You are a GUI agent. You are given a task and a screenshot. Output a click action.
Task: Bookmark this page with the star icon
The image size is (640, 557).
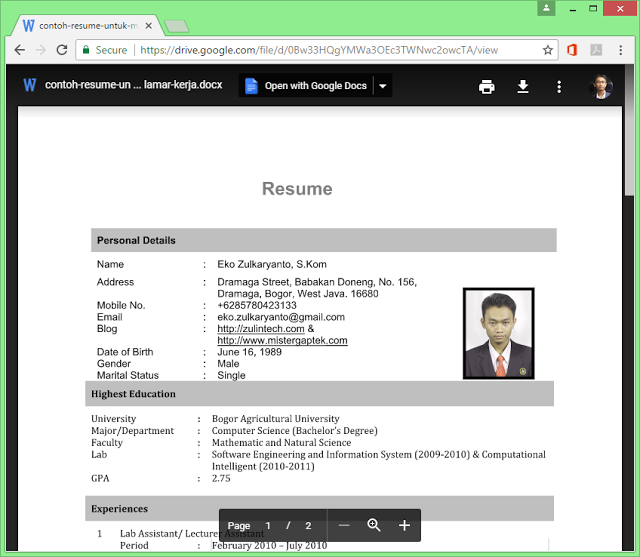pos(548,50)
